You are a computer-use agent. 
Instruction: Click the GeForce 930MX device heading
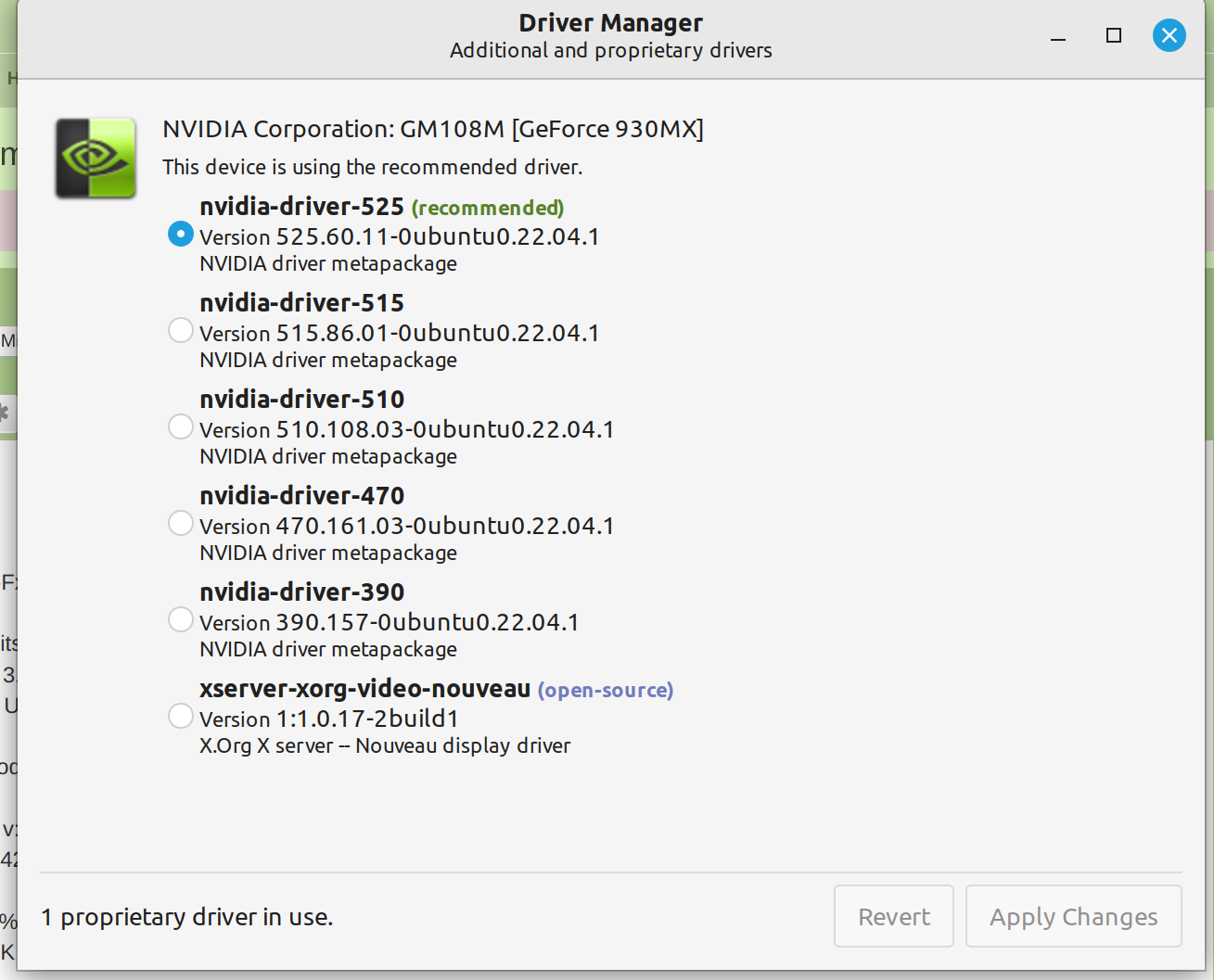(433, 129)
